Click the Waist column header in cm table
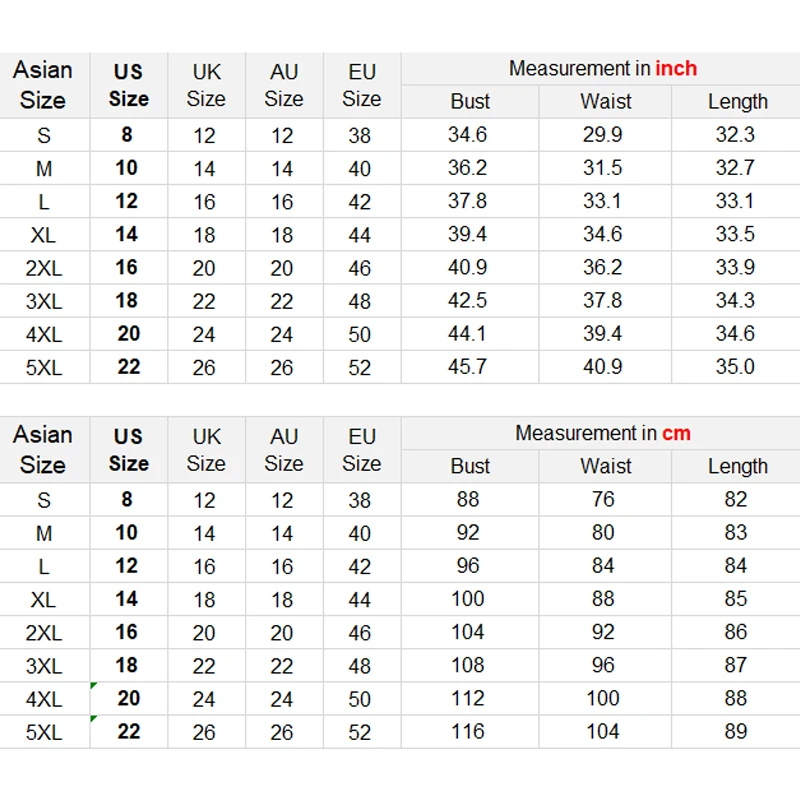Image resolution: width=800 pixels, height=800 pixels. [x=606, y=467]
